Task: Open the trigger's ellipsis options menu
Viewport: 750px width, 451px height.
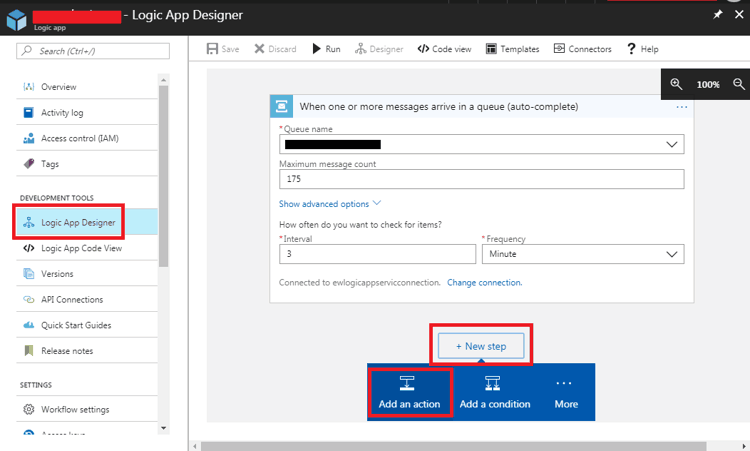Action: pos(682,106)
